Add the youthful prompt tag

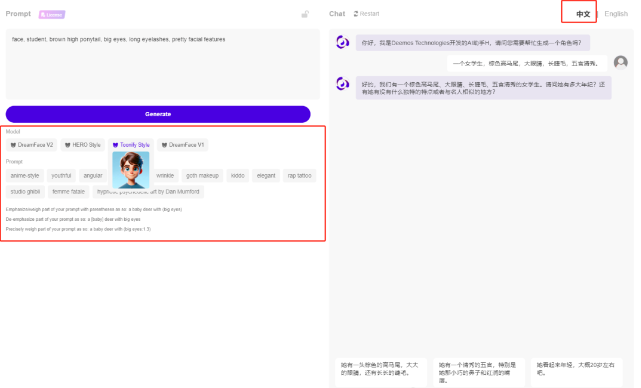click(61, 175)
